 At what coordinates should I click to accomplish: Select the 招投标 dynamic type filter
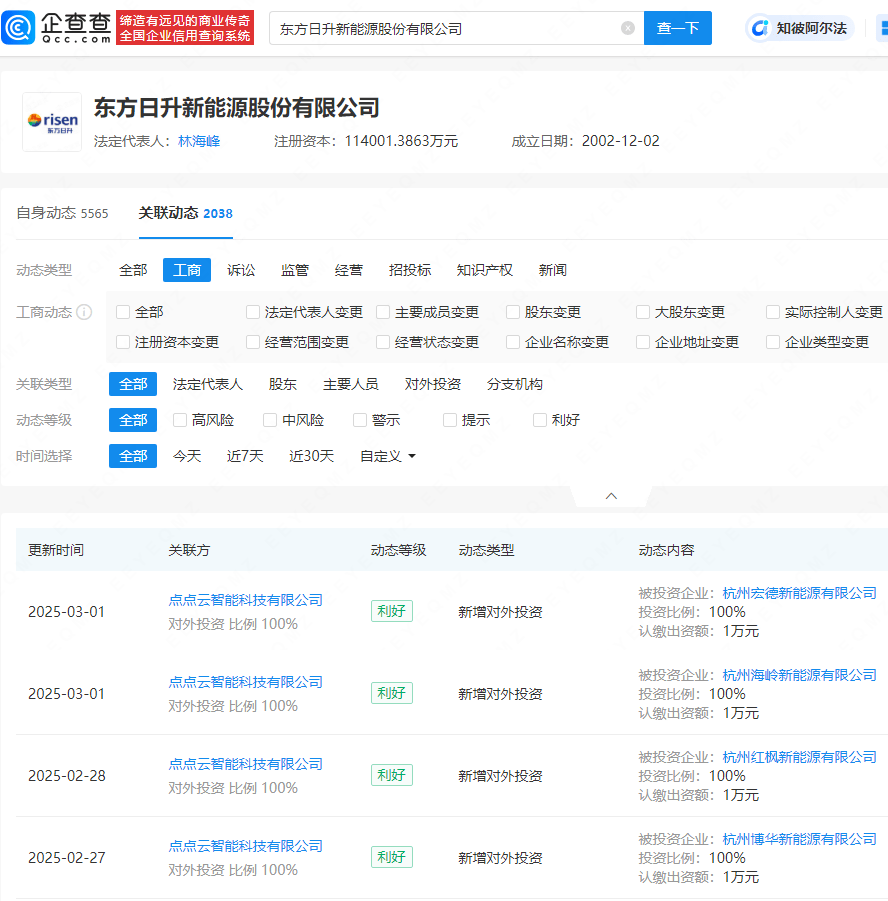tap(410, 270)
